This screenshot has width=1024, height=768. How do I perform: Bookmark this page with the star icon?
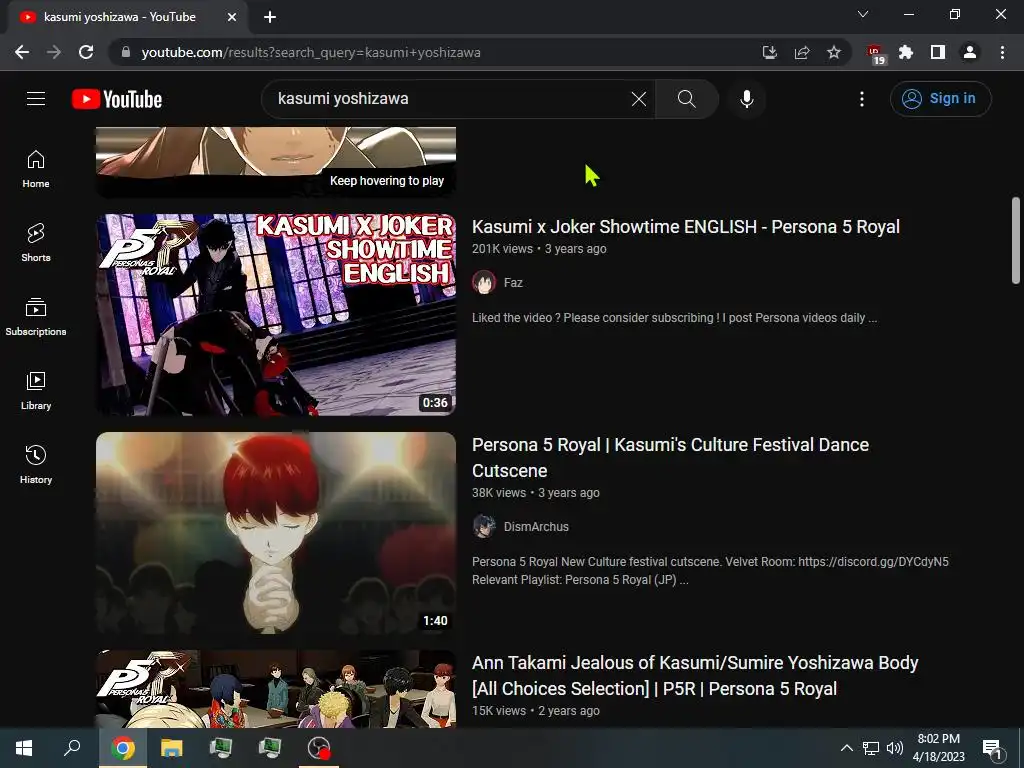click(x=834, y=52)
